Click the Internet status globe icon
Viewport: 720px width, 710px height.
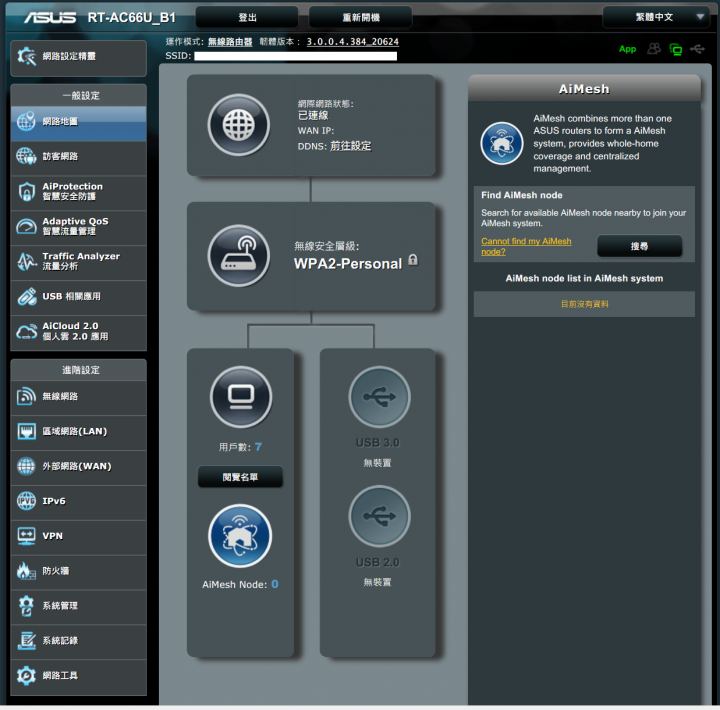pos(238,125)
